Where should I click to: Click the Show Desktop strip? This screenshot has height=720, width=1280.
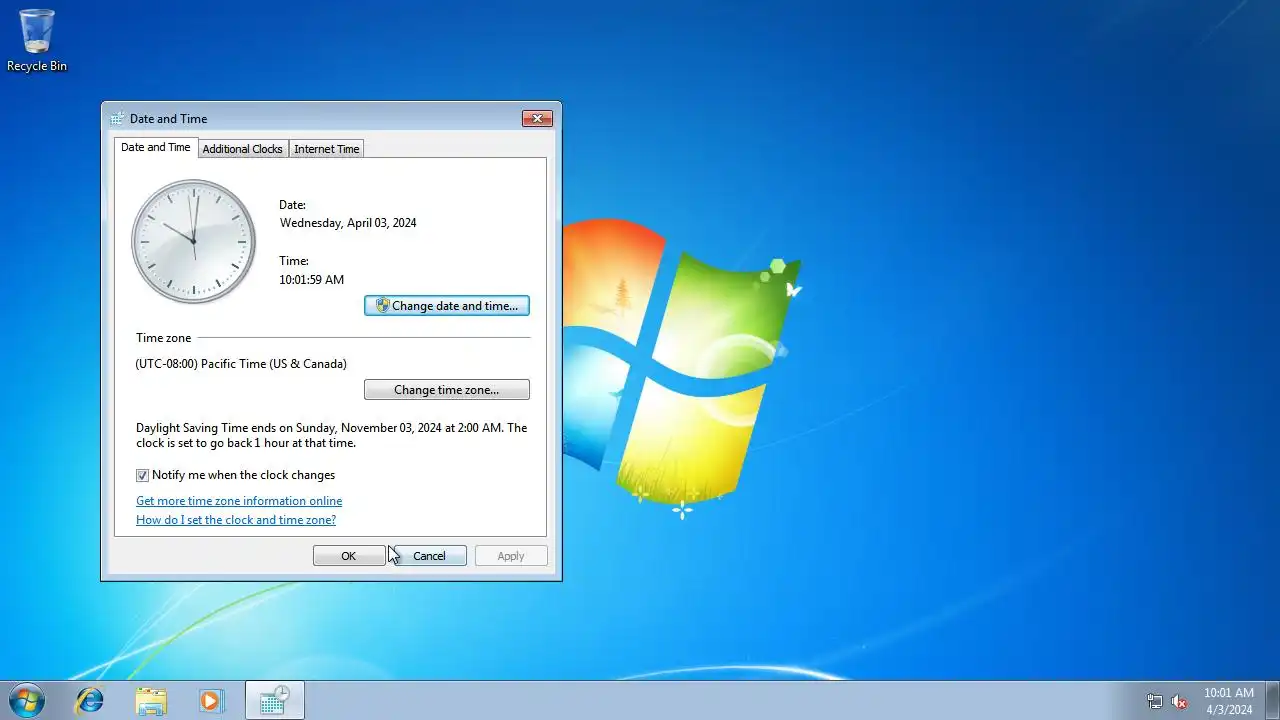click(1272, 700)
